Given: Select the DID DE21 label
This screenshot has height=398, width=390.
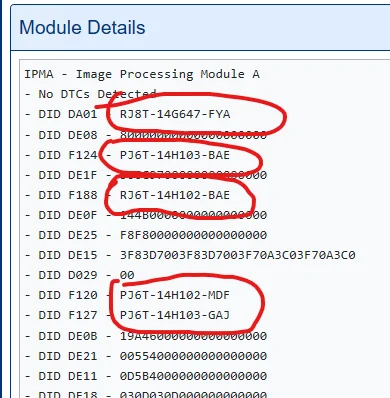Looking at the screenshot, I should point(68,356).
